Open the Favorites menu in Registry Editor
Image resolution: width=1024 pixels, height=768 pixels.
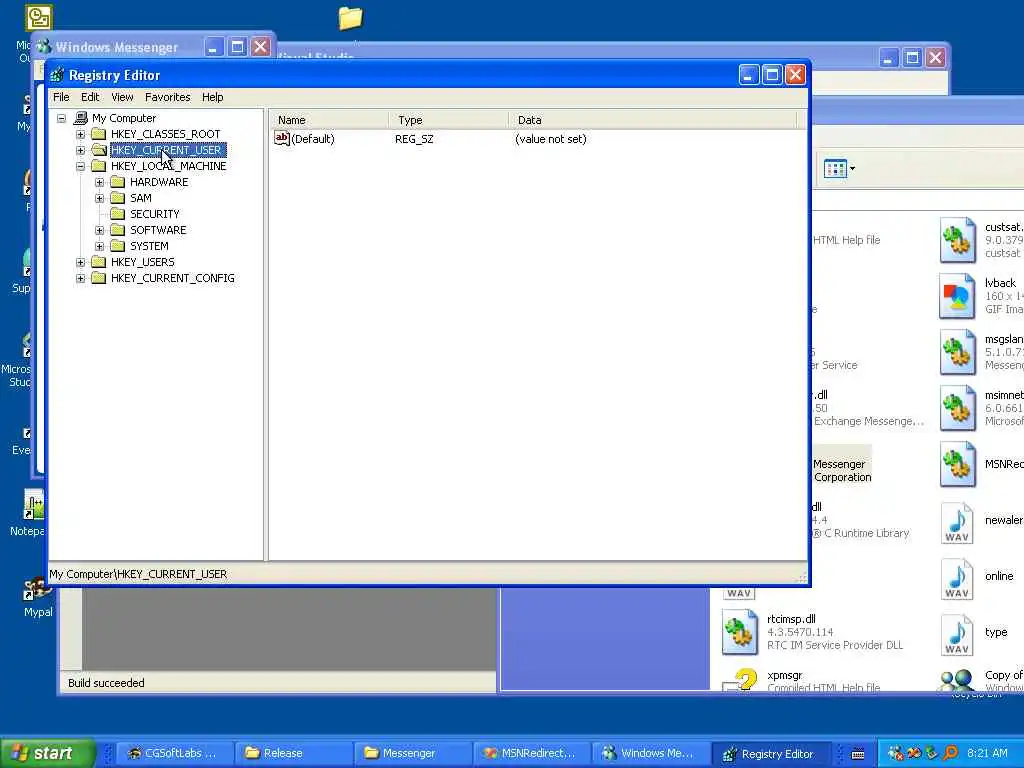(168, 97)
